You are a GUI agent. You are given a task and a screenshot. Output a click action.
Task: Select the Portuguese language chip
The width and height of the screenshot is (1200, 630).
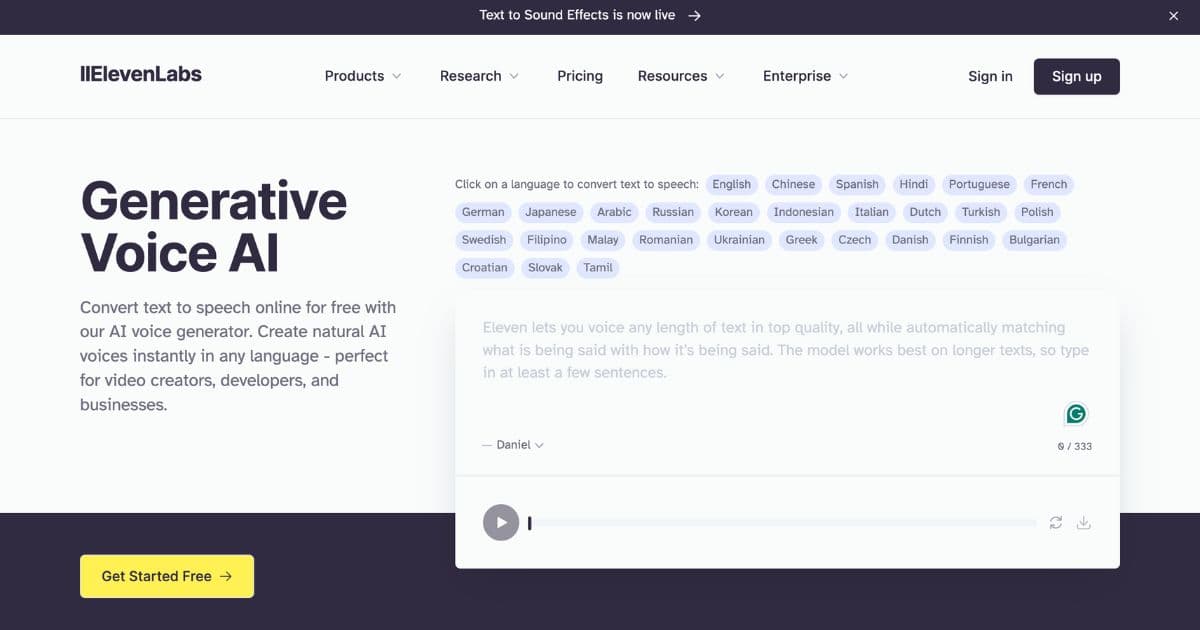(979, 184)
